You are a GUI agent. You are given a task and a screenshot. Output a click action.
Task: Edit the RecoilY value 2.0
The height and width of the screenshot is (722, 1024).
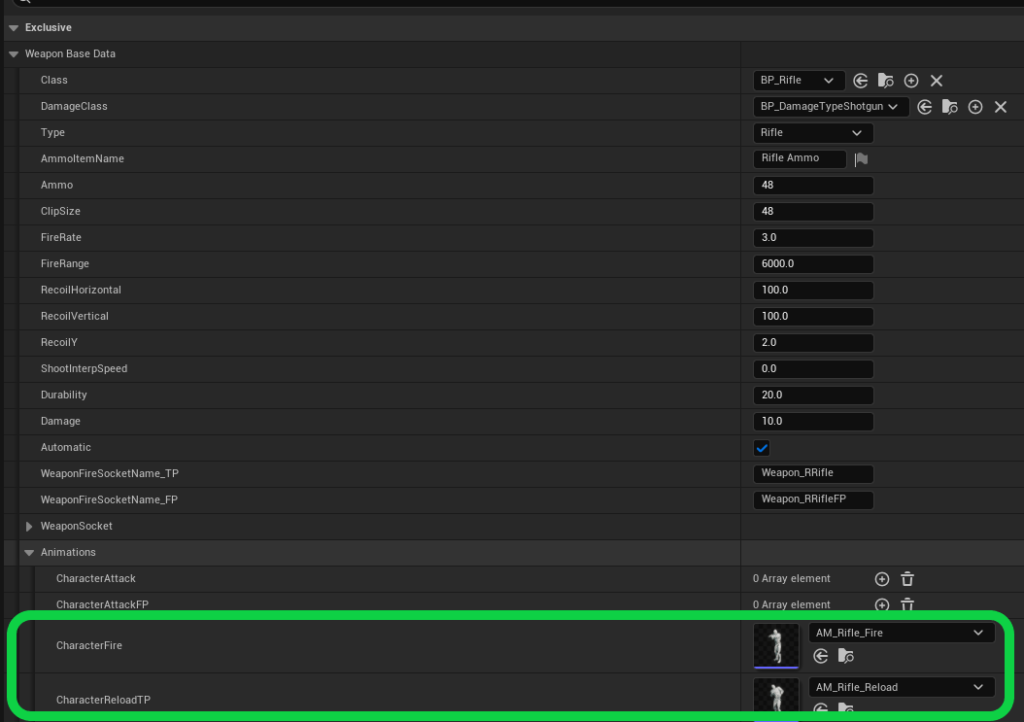[x=813, y=343]
